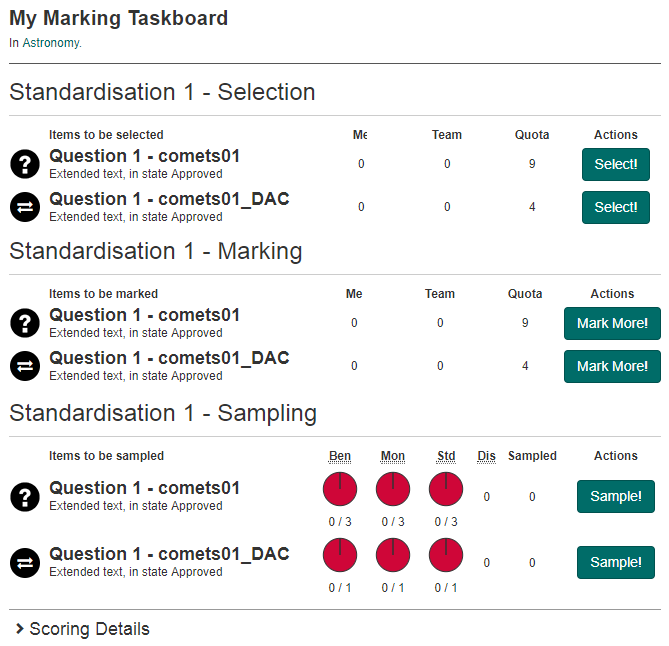The height and width of the screenshot is (646, 669).
Task: Click Std pie chart for comets01
Action: (446, 490)
